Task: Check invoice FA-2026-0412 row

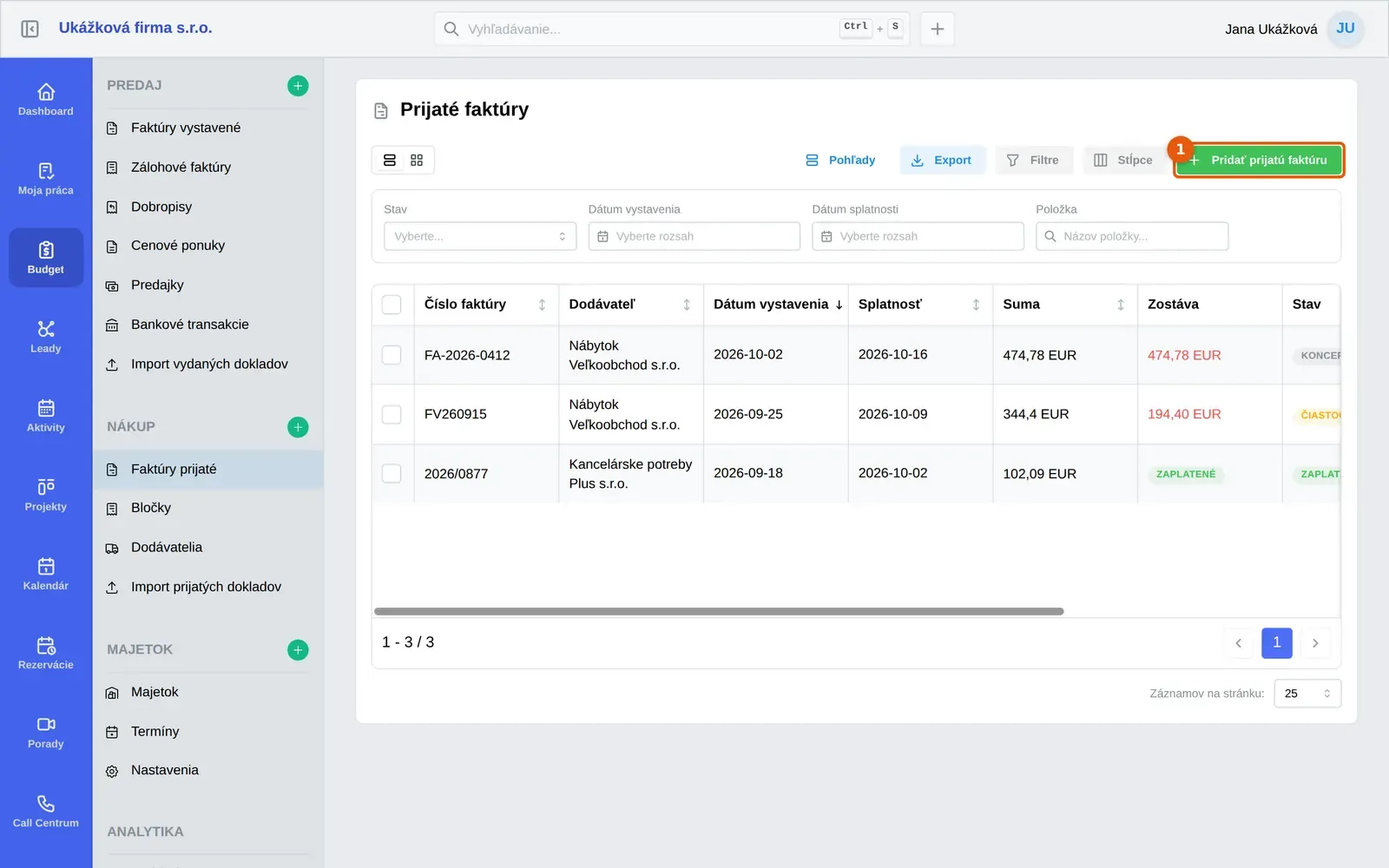Action: pyautogui.click(x=392, y=355)
